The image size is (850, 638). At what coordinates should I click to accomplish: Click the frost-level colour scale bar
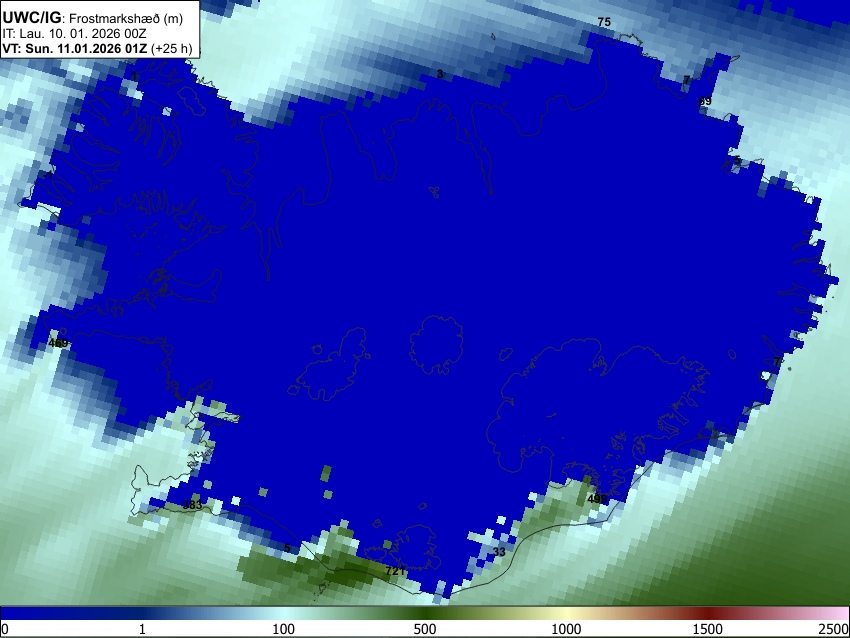[x=425, y=613]
